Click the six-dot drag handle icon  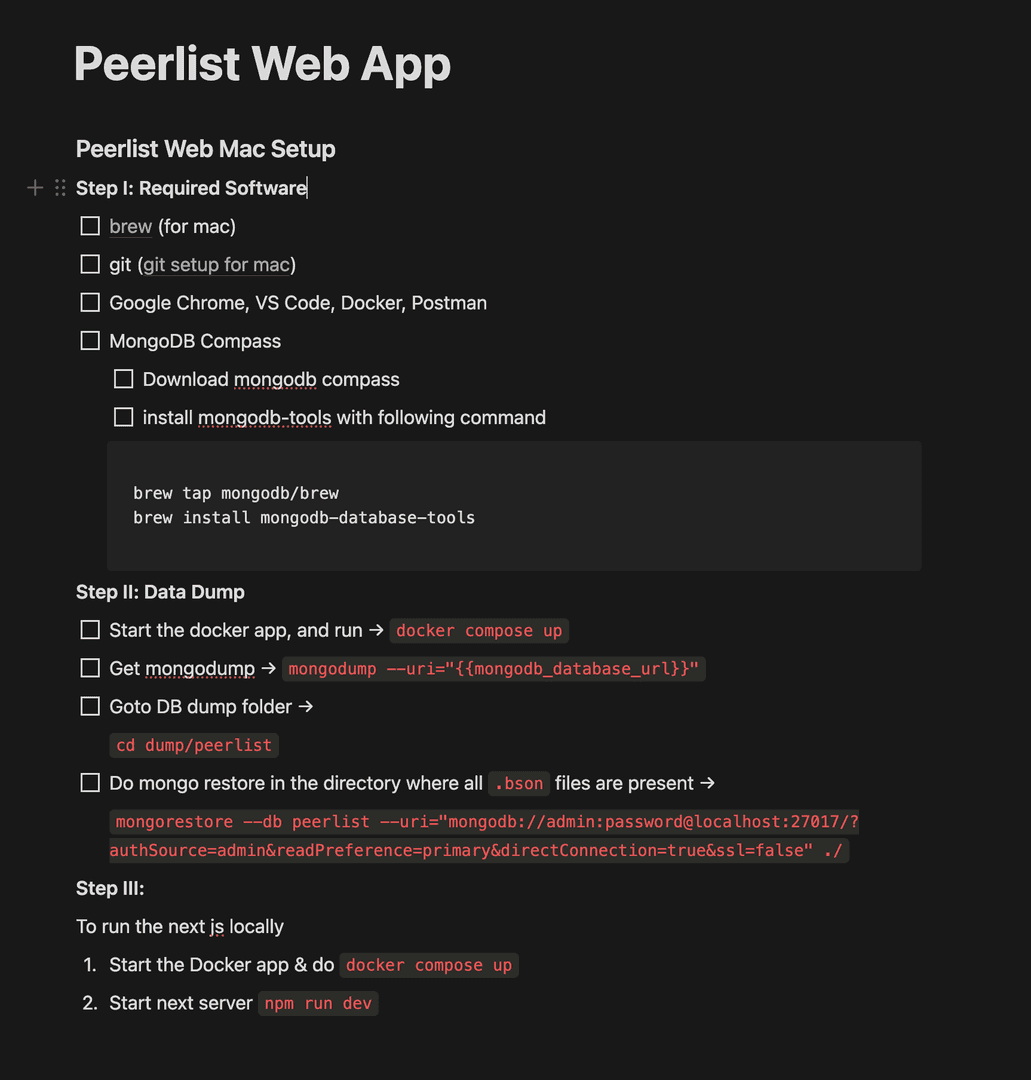click(x=61, y=187)
